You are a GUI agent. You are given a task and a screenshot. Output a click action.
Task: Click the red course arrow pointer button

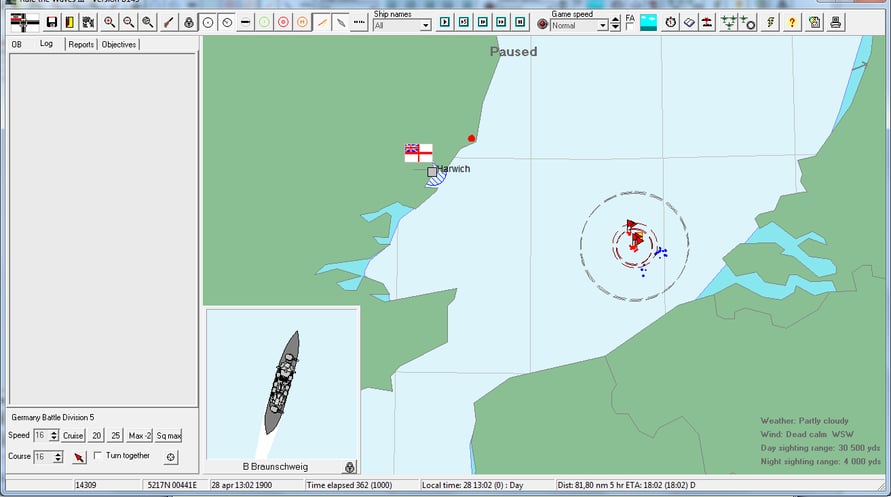click(x=79, y=457)
